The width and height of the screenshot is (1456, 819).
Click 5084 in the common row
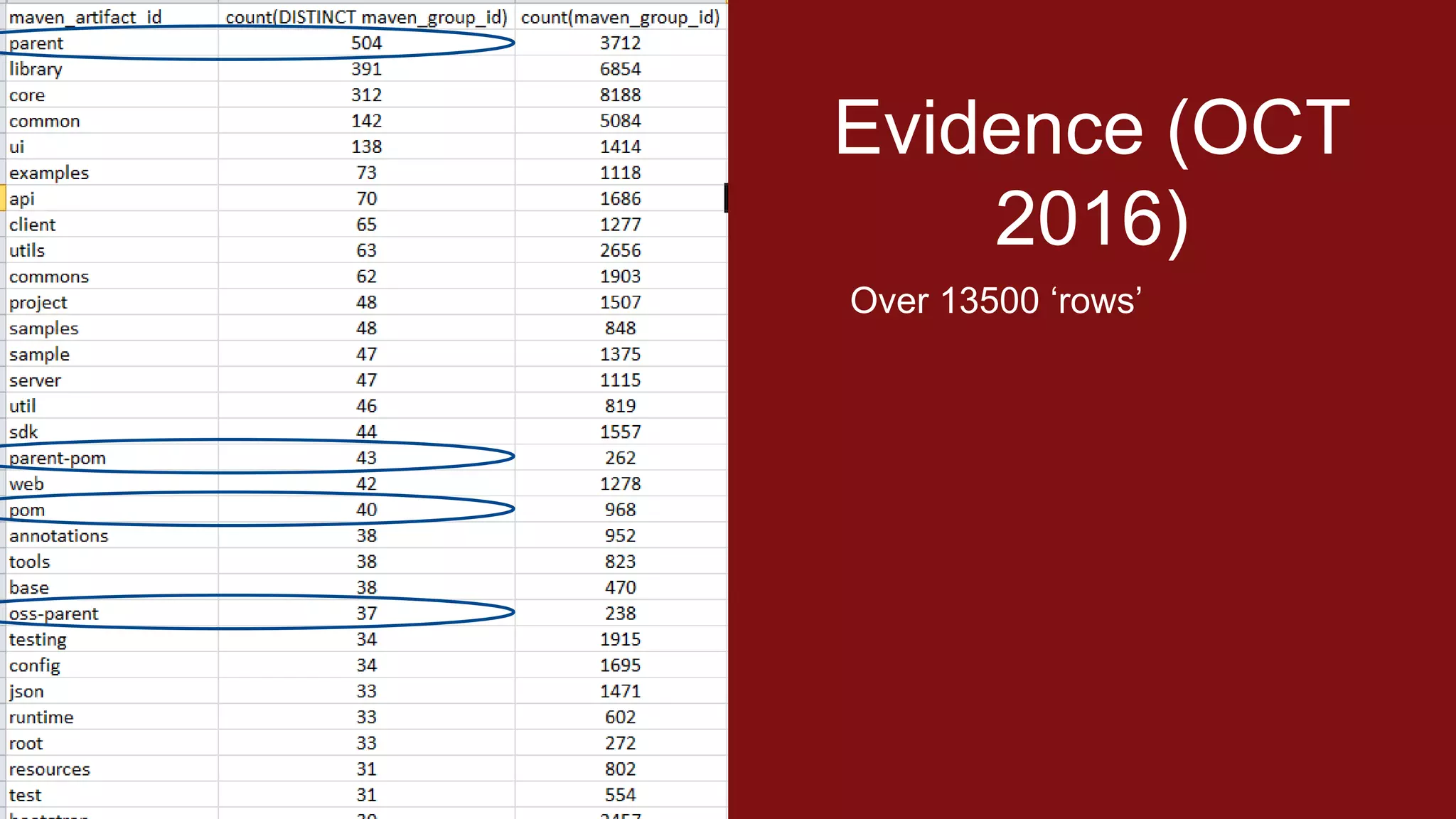coord(620,121)
